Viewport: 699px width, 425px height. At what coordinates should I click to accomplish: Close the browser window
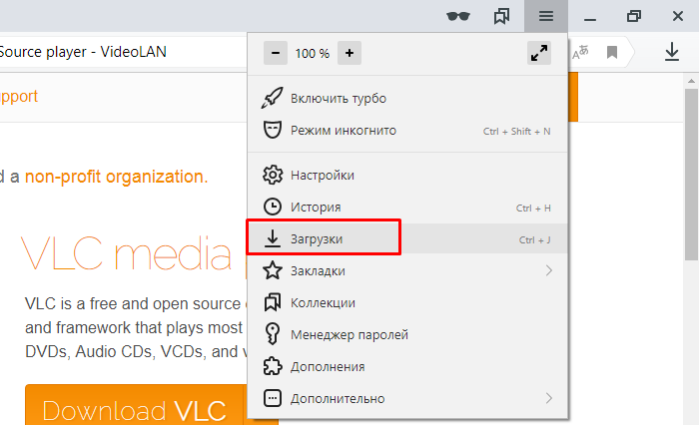[x=678, y=17]
